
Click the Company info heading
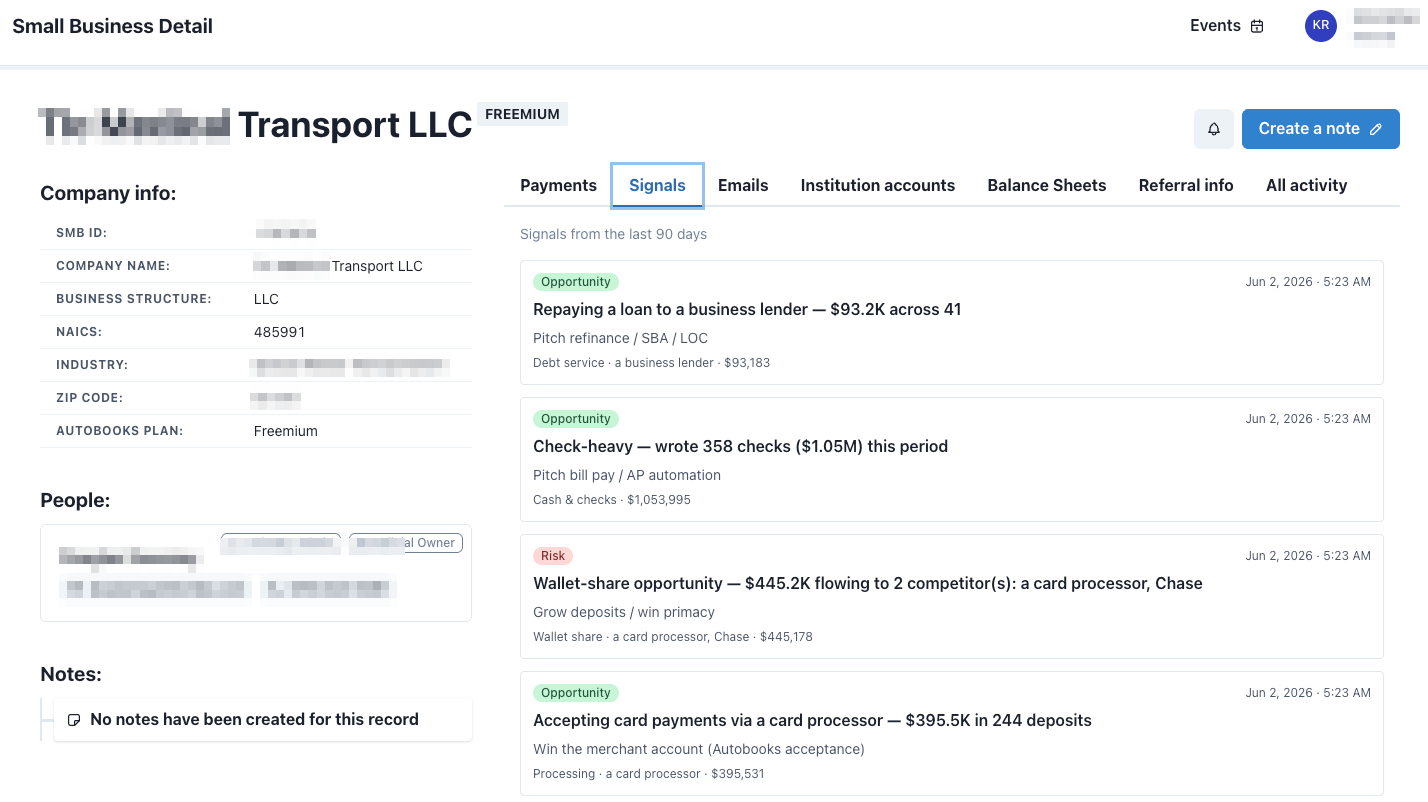click(108, 193)
